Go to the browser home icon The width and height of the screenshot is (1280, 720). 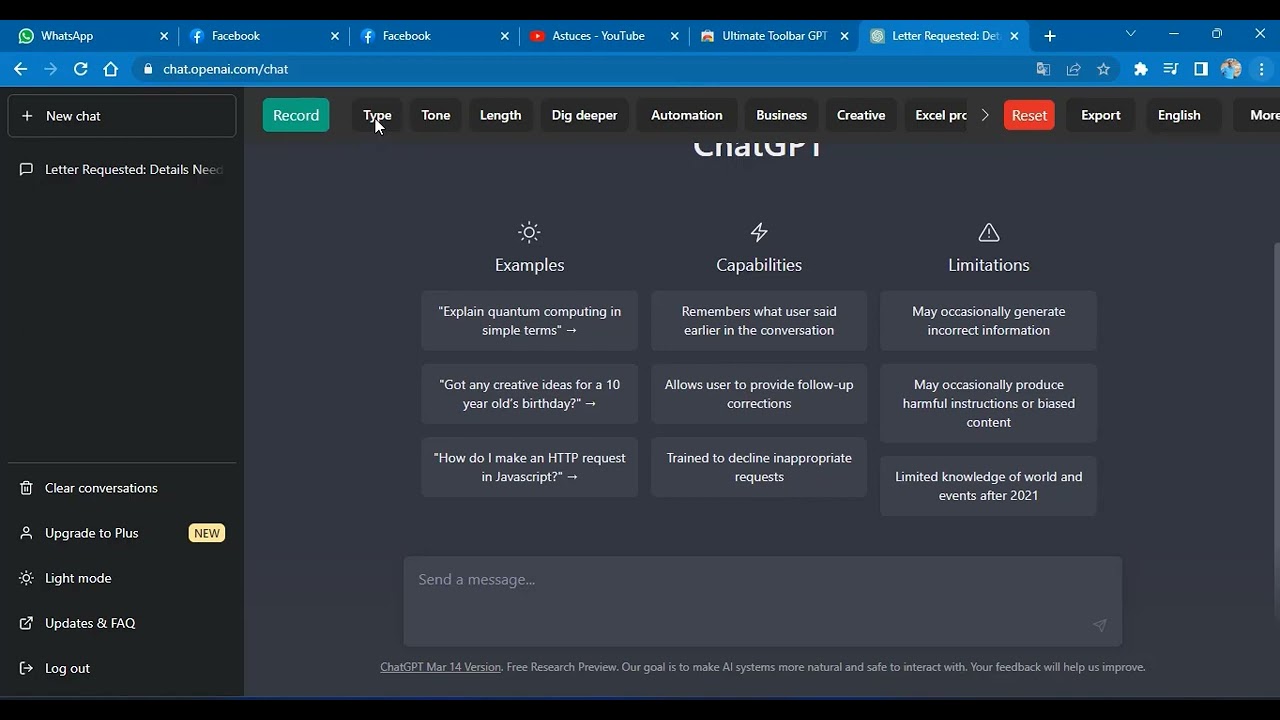click(x=111, y=69)
